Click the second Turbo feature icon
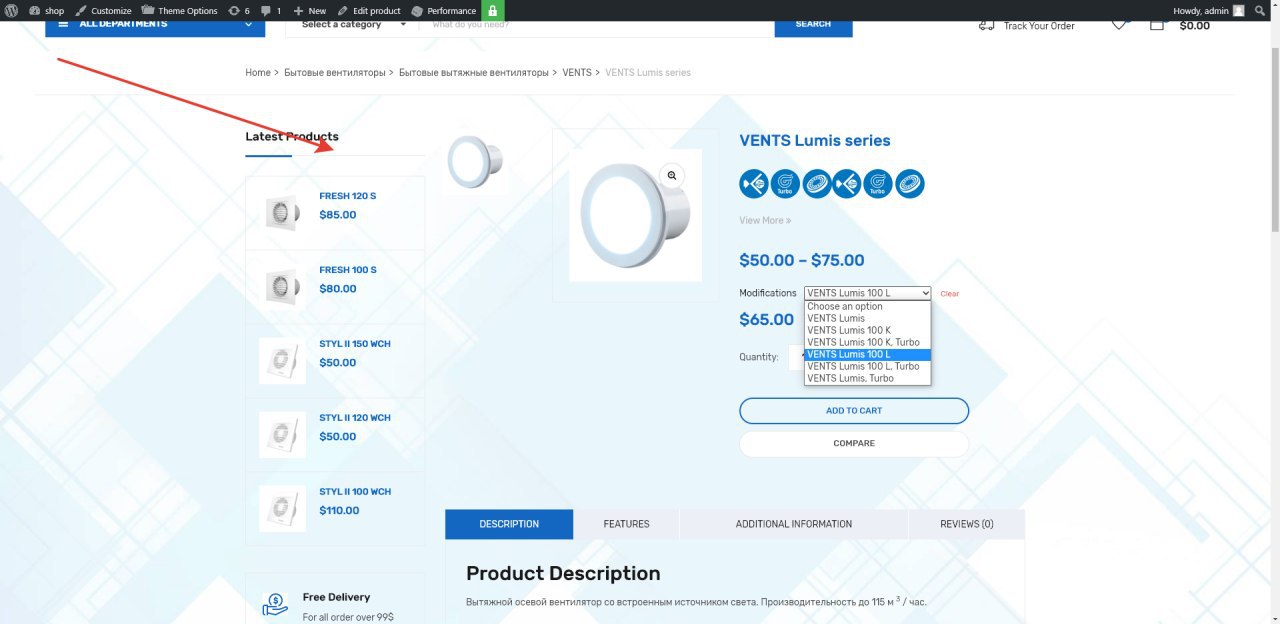The width and height of the screenshot is (1280, 624). [x=878, y=184]
